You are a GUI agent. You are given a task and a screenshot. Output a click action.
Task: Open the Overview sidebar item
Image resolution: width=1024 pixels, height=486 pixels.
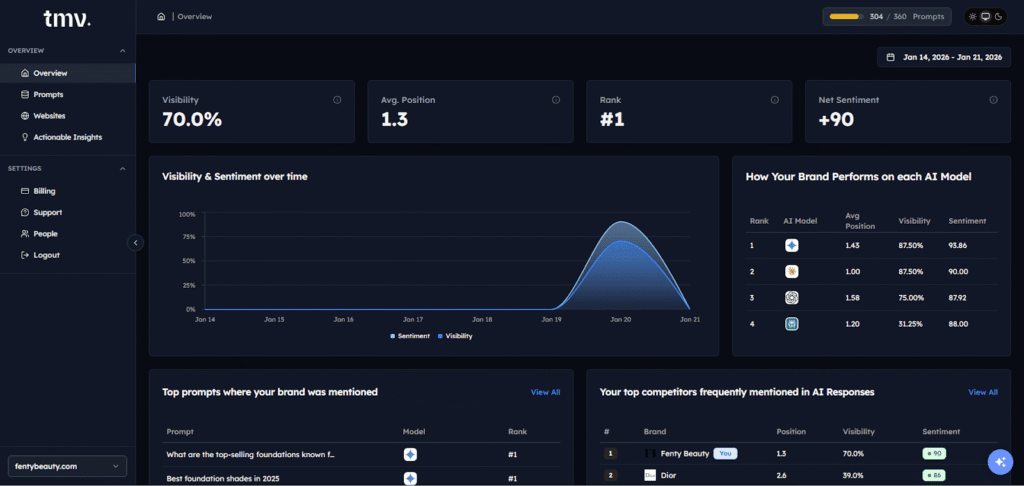click(68, 73)
